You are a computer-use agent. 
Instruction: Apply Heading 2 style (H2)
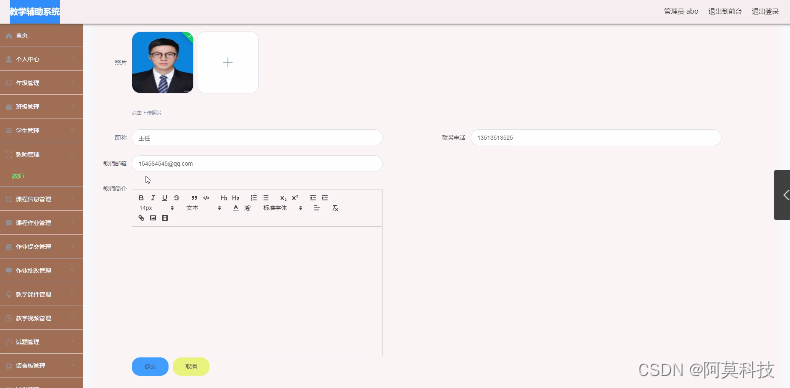coord(235,198)
